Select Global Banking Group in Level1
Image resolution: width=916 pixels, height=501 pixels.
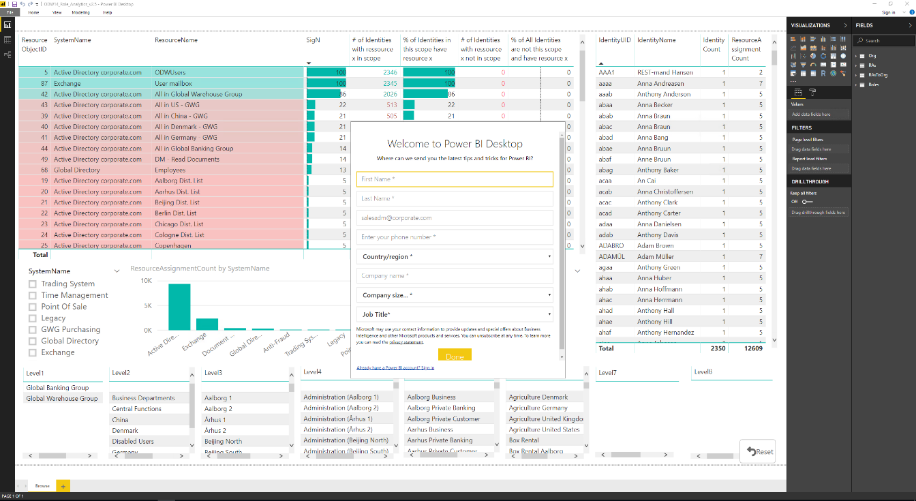[x=57, y=387]
